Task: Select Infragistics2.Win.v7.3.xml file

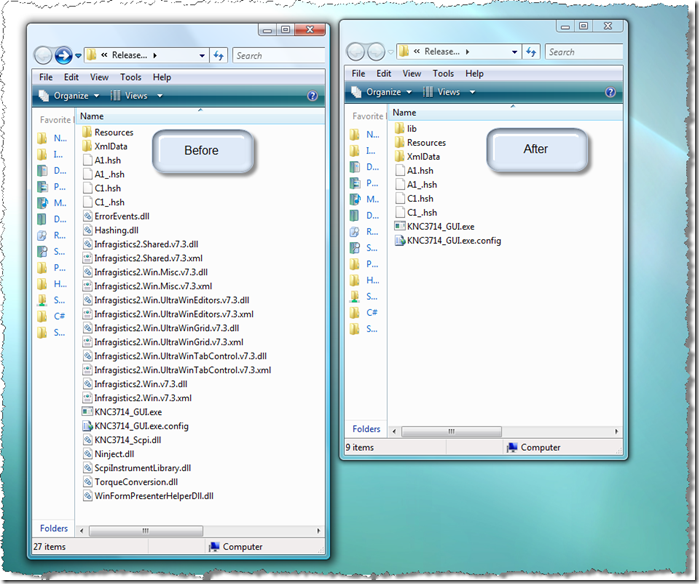Action: (x=138, y=398)
